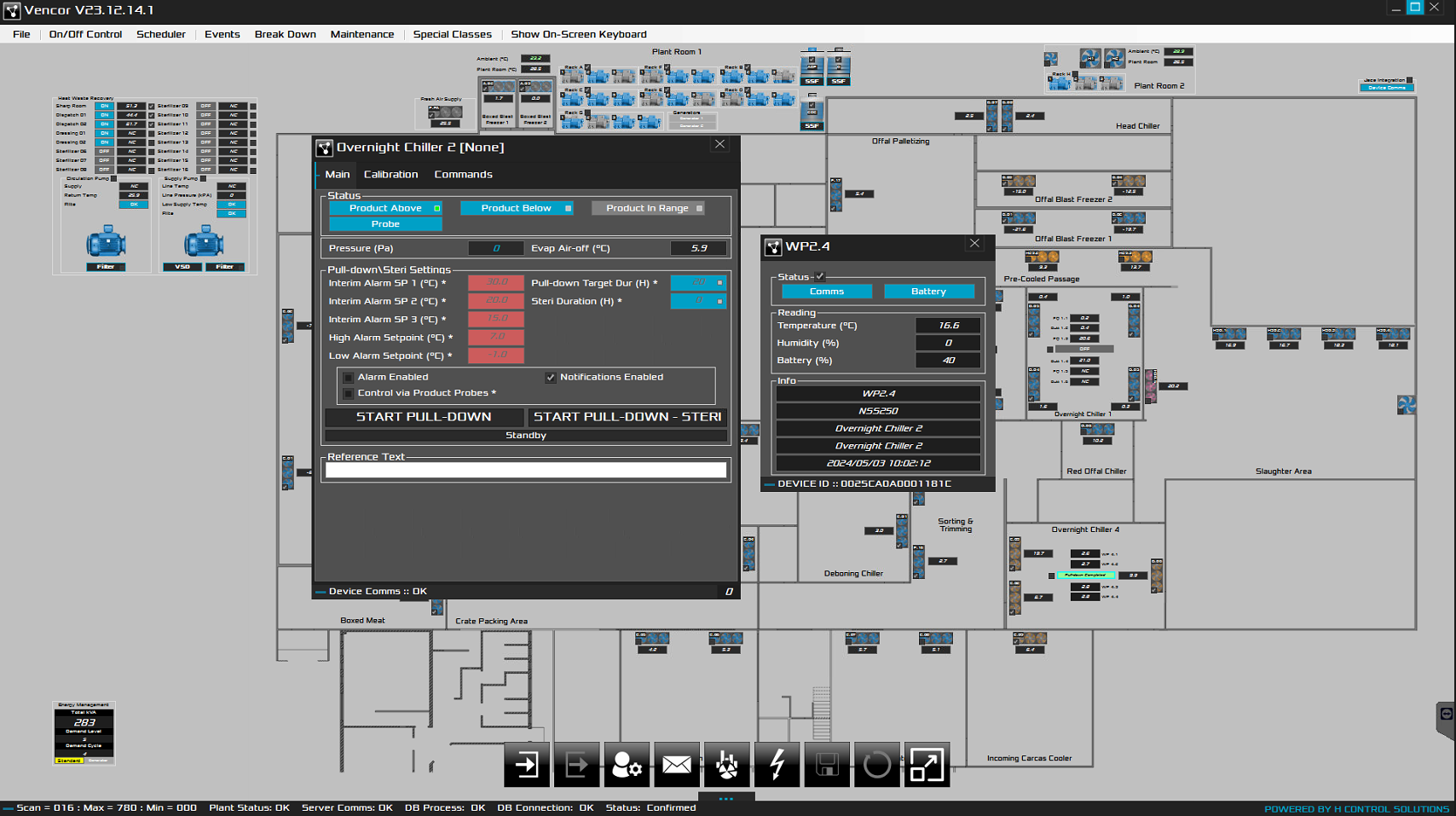Open the File menu

point(21,34)
